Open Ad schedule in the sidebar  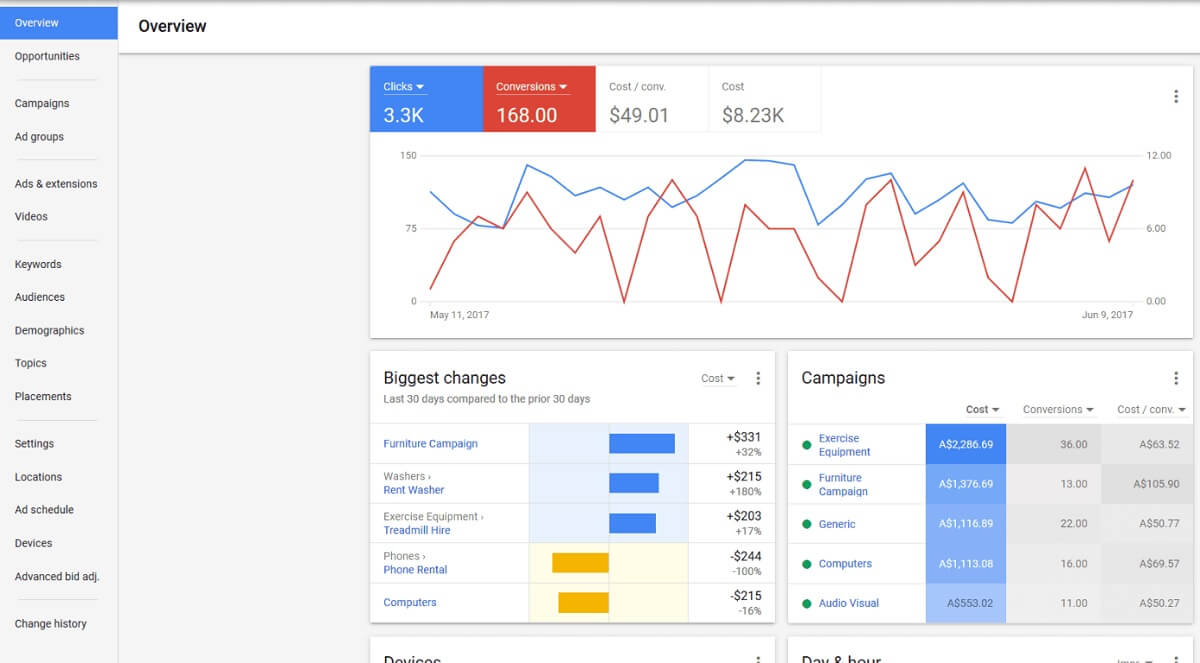(44, 510)
